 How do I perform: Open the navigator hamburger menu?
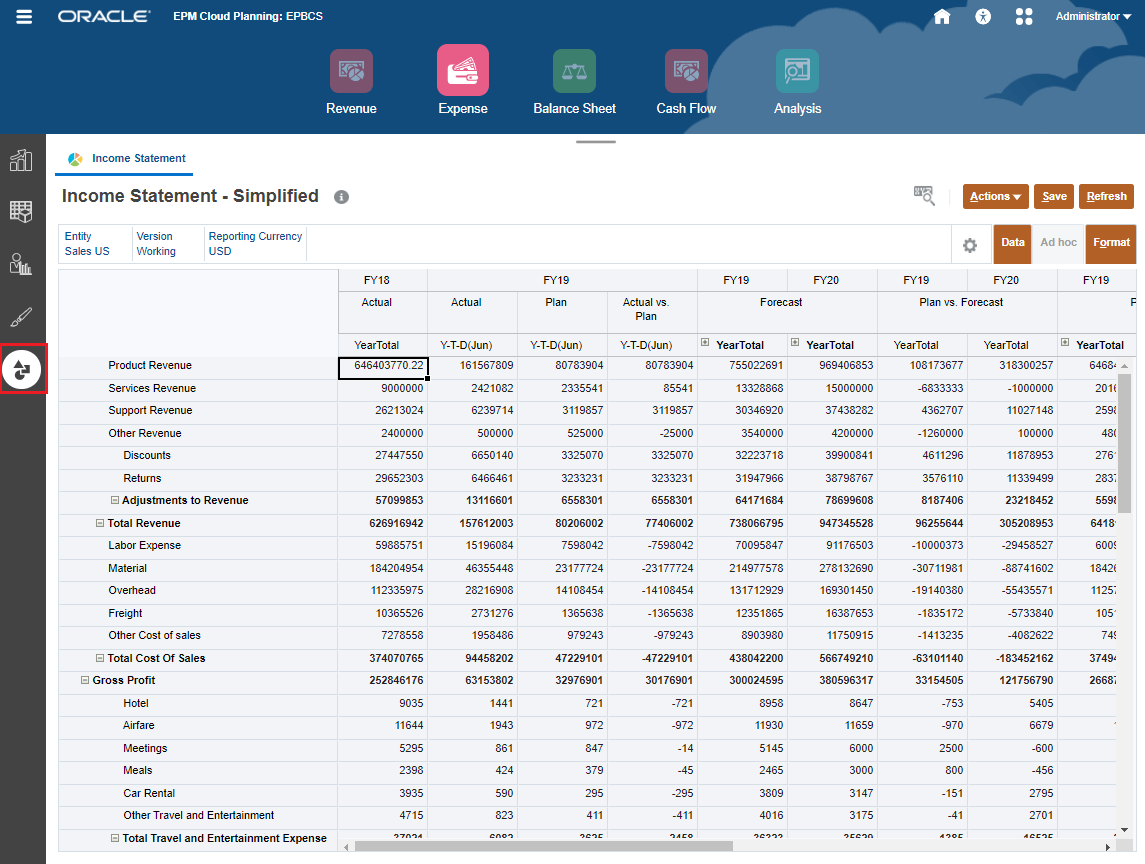pyautogui.click(x=23, y=16)
